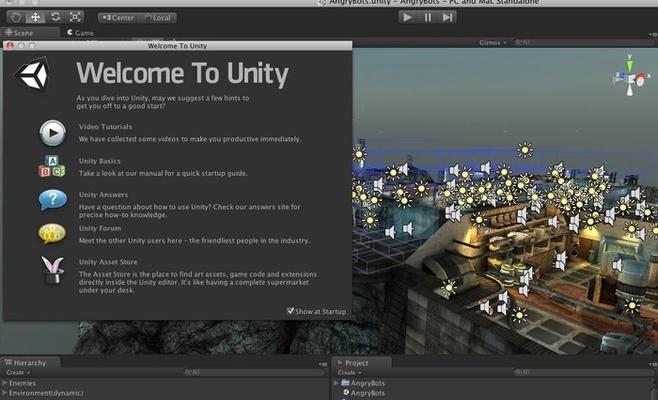Image resolution: width=658 pixels, height=400 pixels.
Task: Click the Unity Basics ABC blocks icon
Action: (52, 166)
